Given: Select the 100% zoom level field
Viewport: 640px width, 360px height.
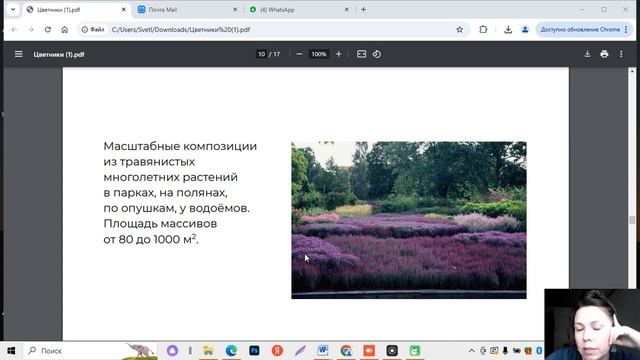Looking at the screenshot, I should pyautogui.click(x=319, y=54).
